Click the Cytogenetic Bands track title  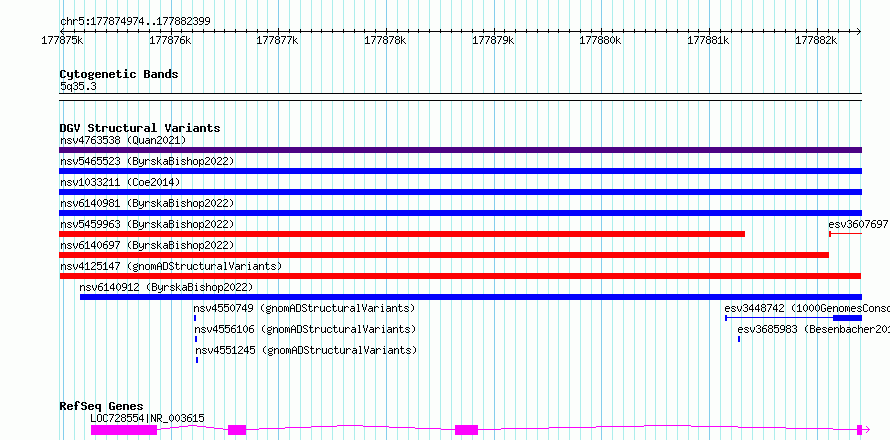coord(119,74)
